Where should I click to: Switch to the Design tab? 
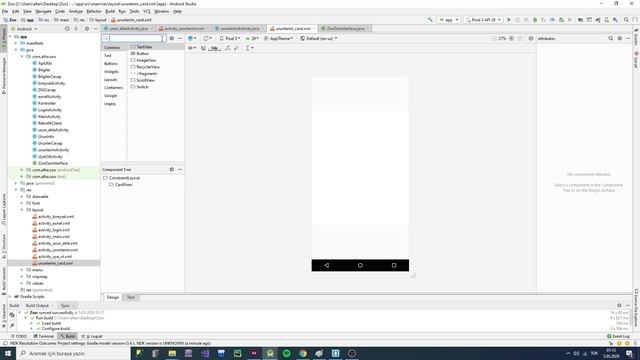click(113, 297)
